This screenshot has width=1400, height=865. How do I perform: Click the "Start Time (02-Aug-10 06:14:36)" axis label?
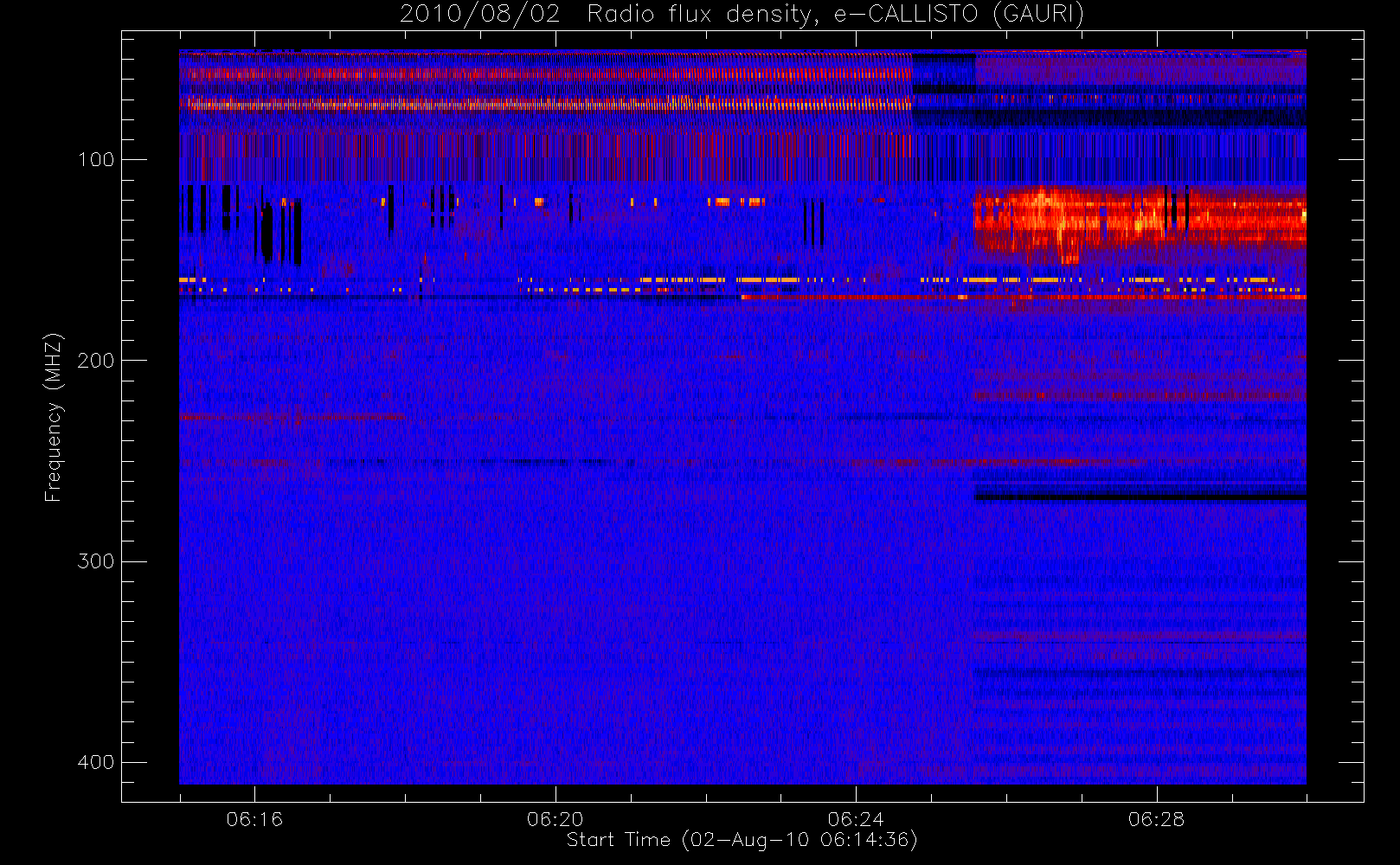point(742,840)
